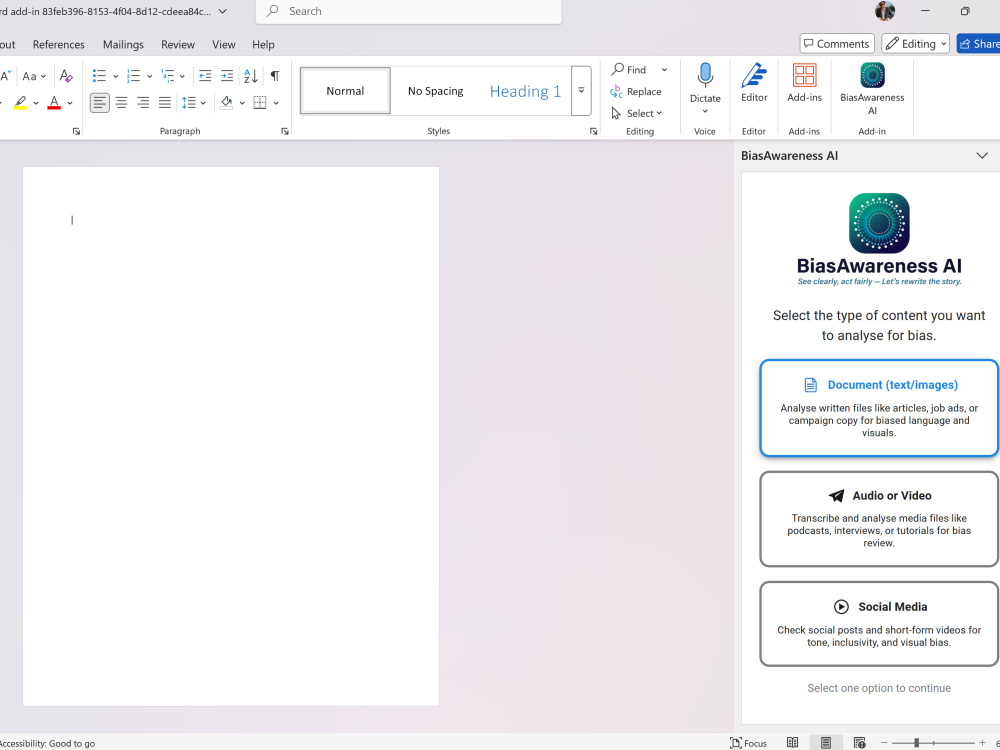Clear all formatting eraser icon

(66, 76)
